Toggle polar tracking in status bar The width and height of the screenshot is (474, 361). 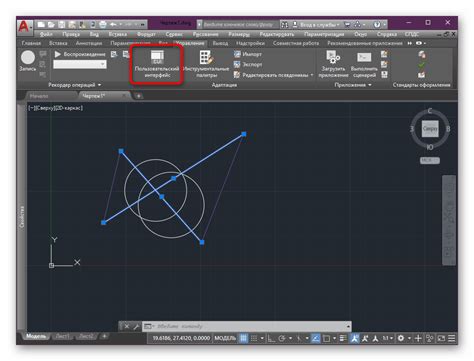pos(282,338)
